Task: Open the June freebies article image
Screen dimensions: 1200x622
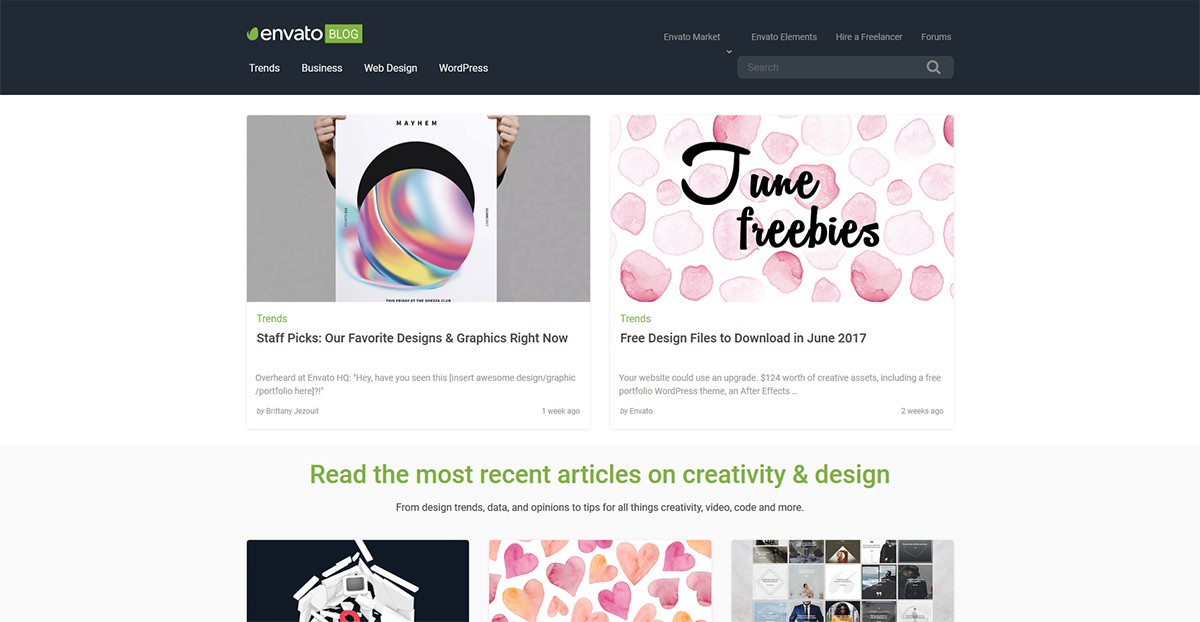Action: click(x=782, y=208)
